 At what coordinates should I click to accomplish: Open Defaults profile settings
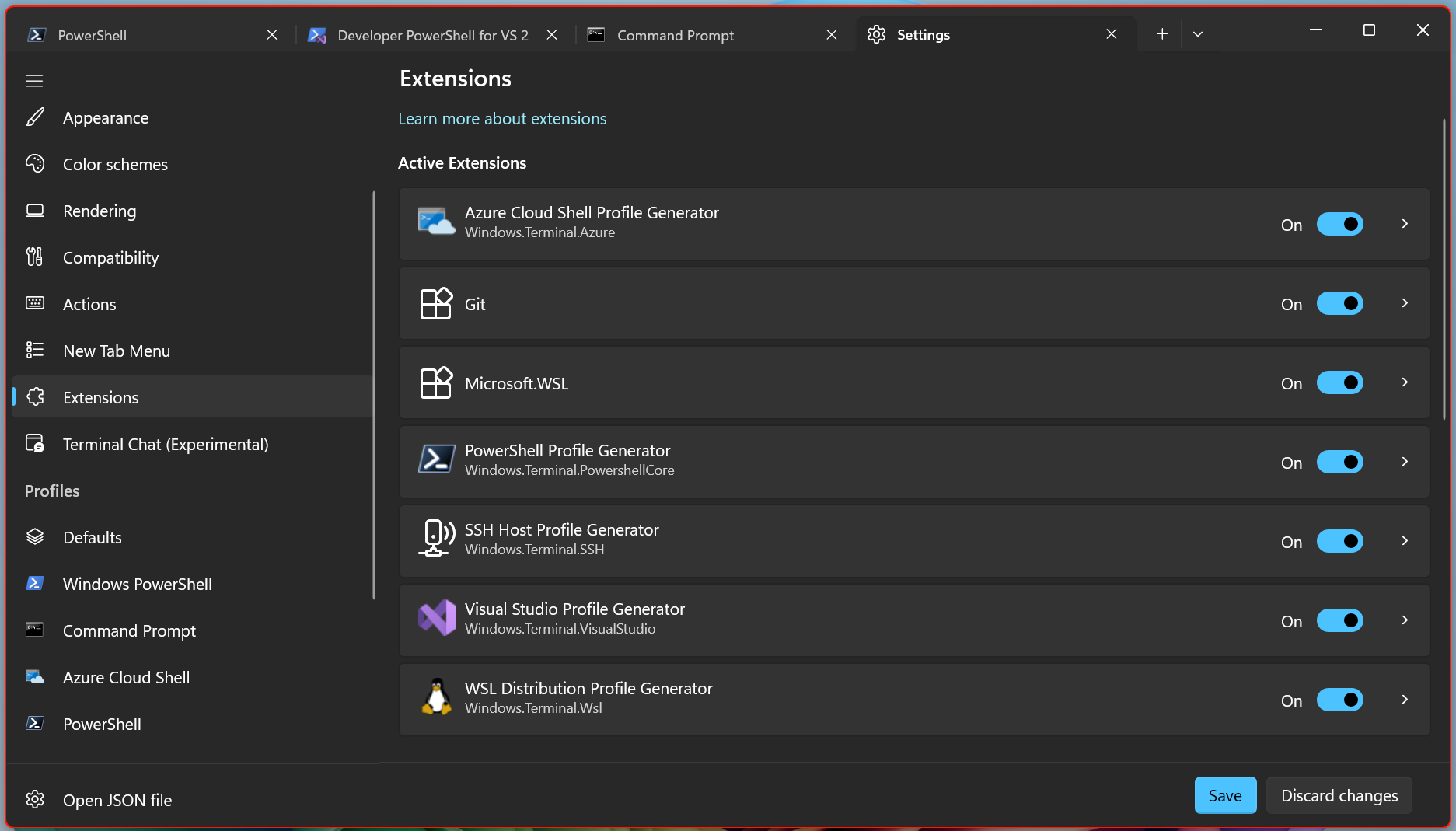click(x=192, y=537)
